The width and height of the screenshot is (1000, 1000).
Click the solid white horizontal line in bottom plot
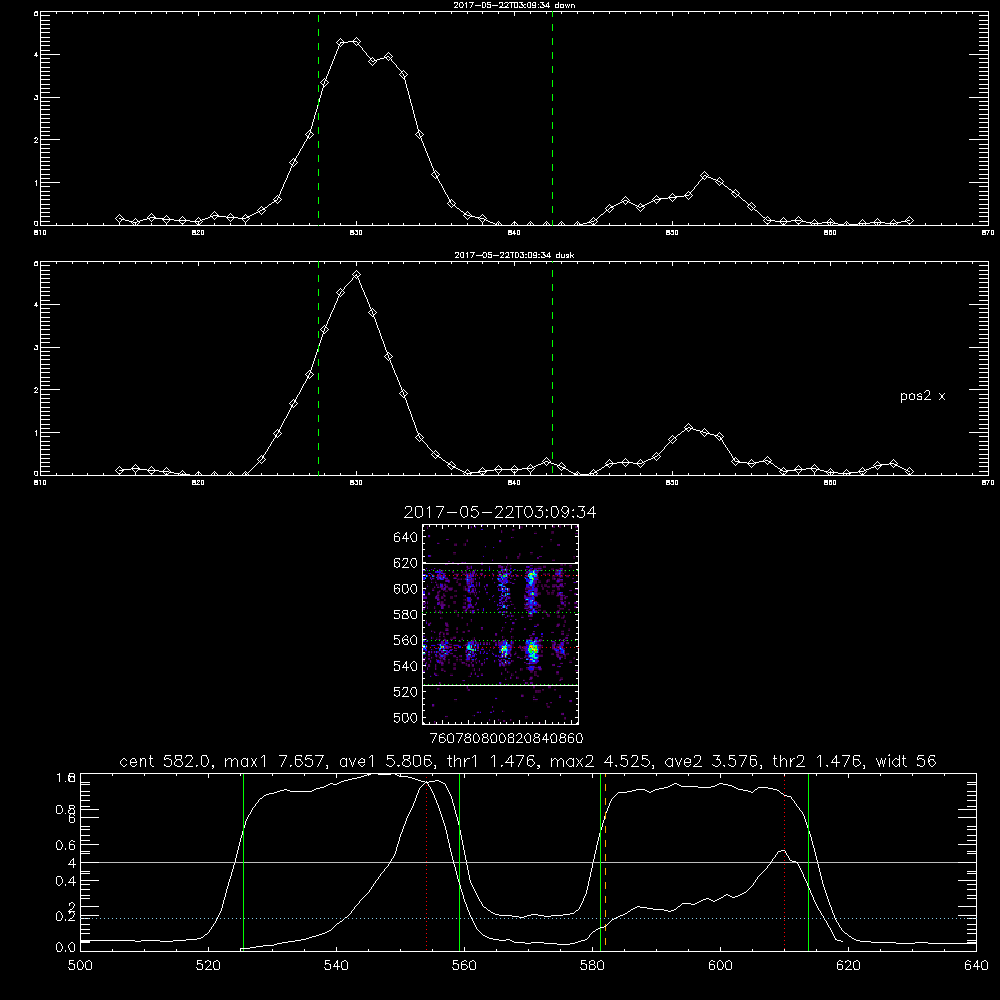pos(528,862)
